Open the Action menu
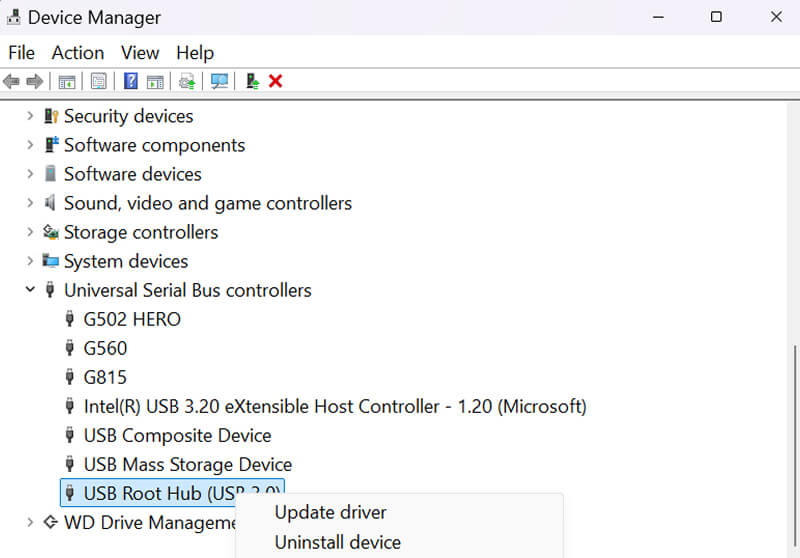 coord(78,53)
